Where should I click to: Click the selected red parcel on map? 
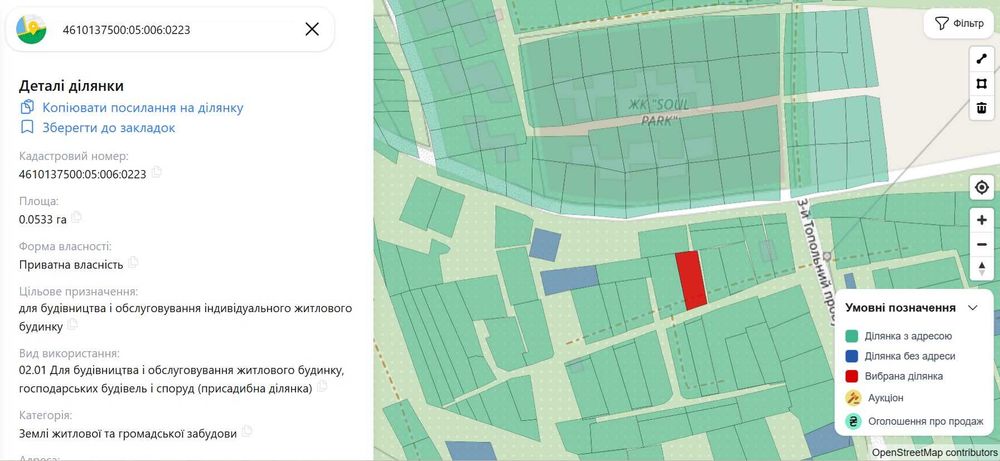691,281
